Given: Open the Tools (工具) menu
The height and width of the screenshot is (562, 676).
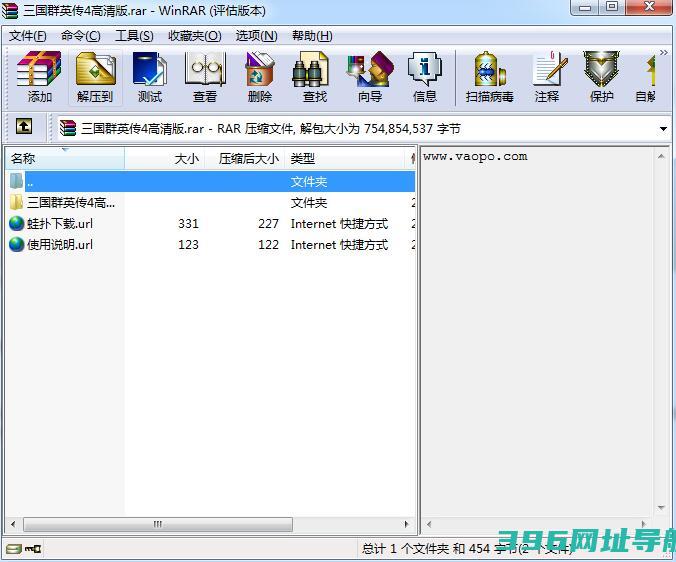Looking at the screenshot, I should (134, 36).
